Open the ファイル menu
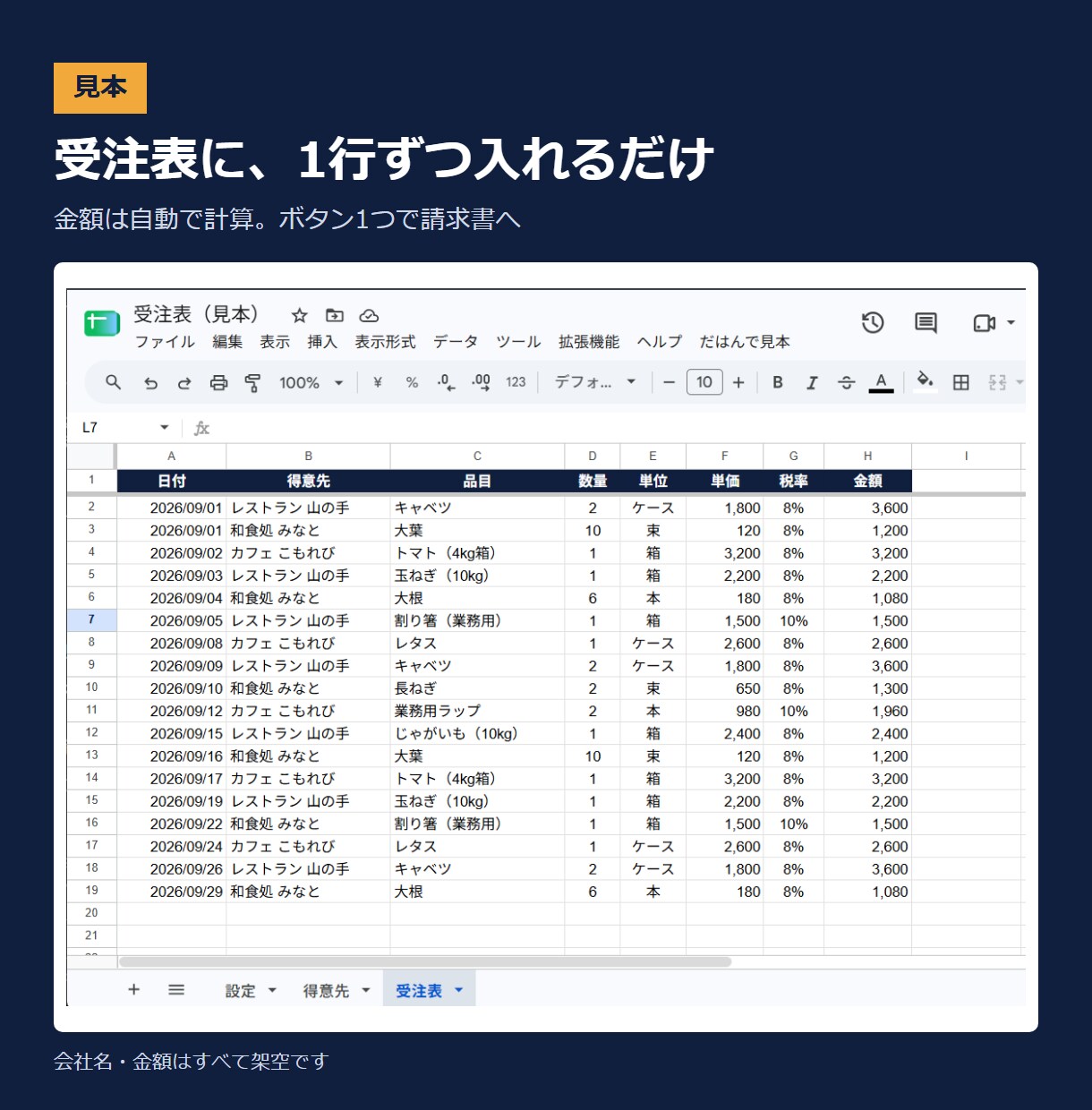The width and height of the screenshot is (1092, 1110). pyautogui.click(x=165, y=342)
